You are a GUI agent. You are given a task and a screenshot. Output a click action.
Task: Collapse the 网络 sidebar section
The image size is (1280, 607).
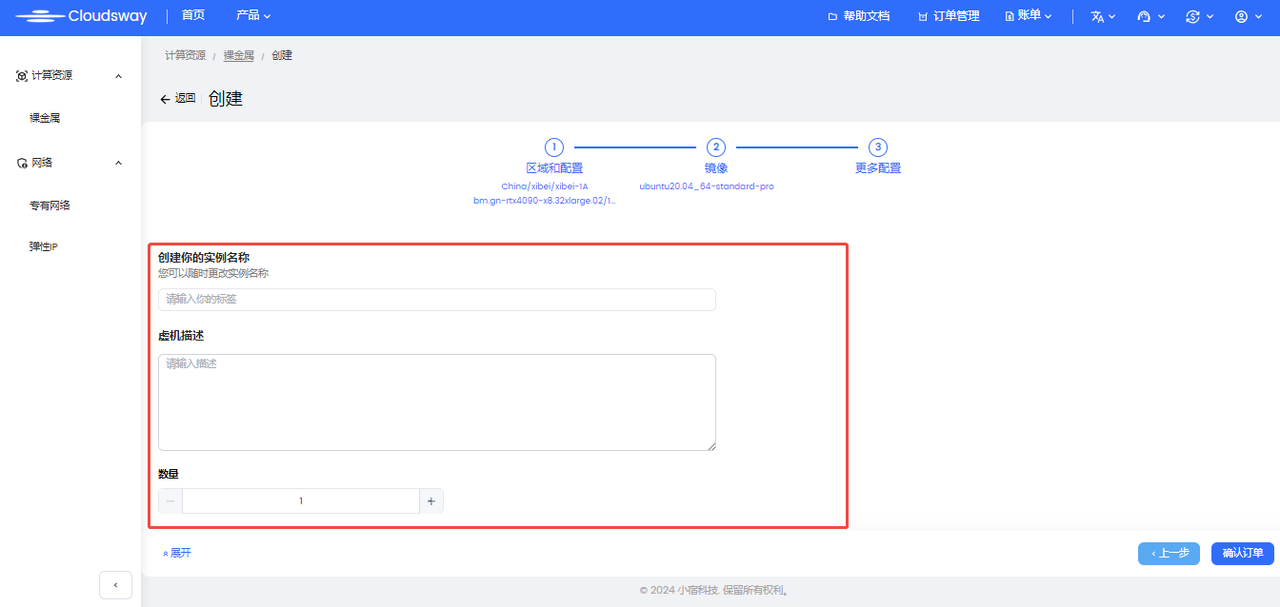pos(118,163)
